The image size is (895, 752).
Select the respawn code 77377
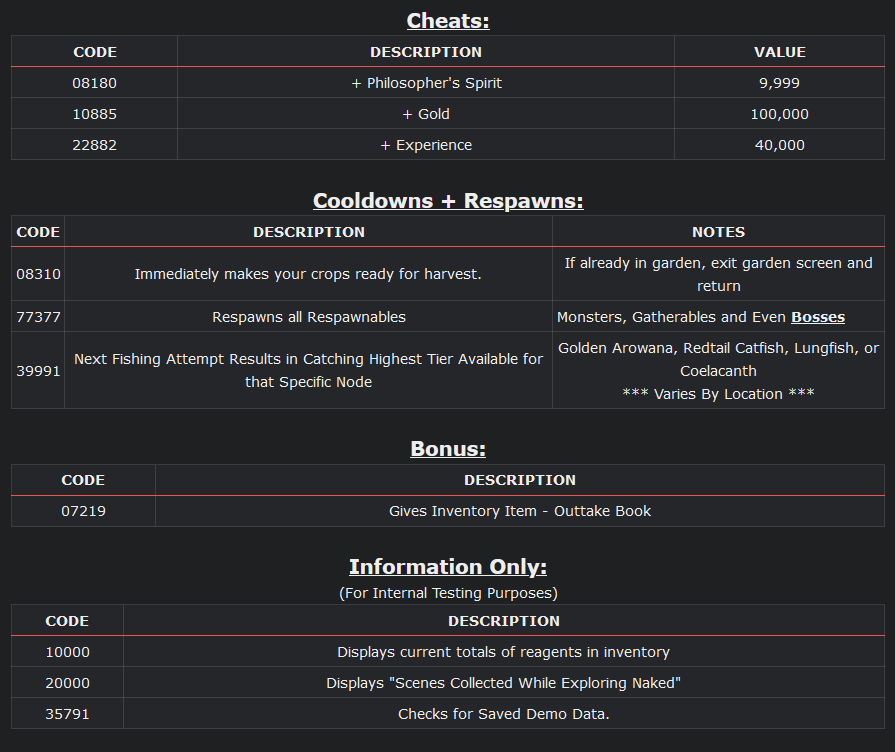click(38, 317)
